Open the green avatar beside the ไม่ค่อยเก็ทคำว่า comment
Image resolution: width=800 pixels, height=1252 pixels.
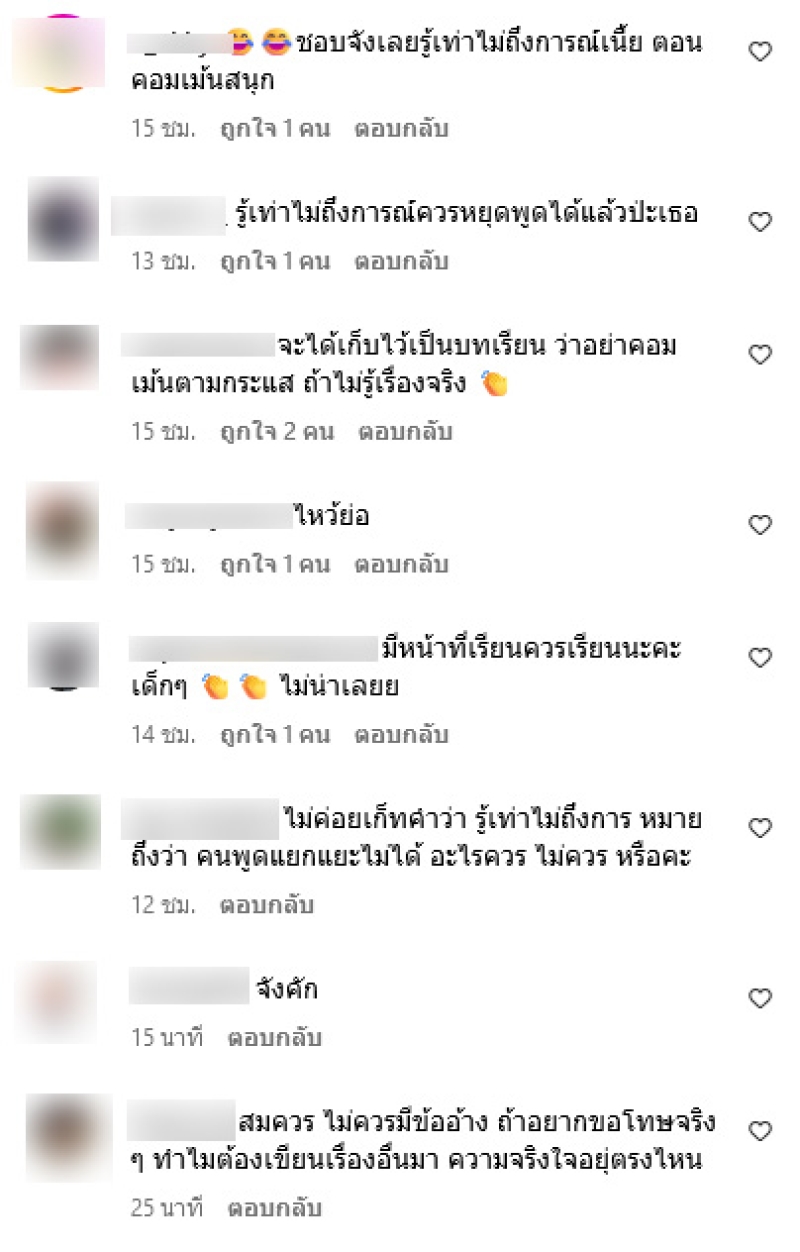click(x=61, y=832)
